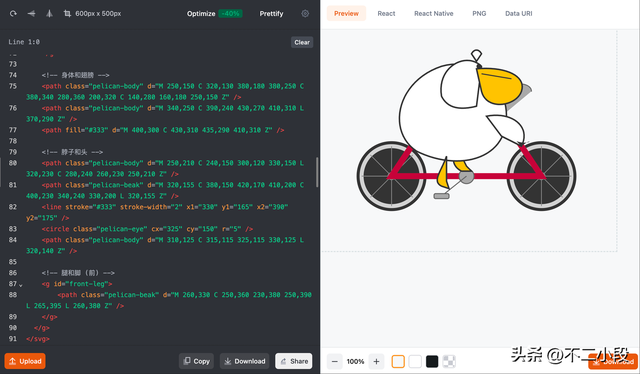Copy the SVG code

click(x=196, y=361)
